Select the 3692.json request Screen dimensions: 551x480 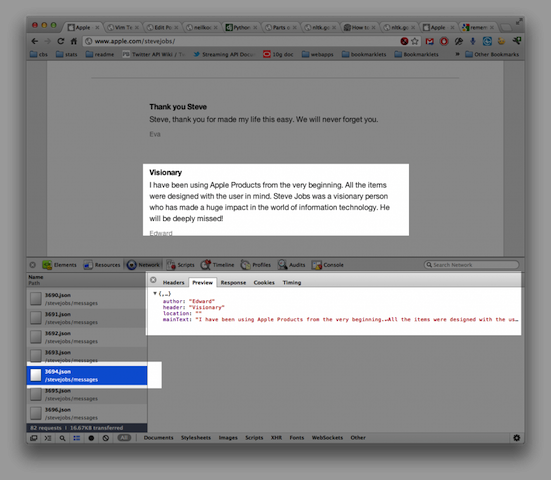pyautogui.click(x=87, y=337)
